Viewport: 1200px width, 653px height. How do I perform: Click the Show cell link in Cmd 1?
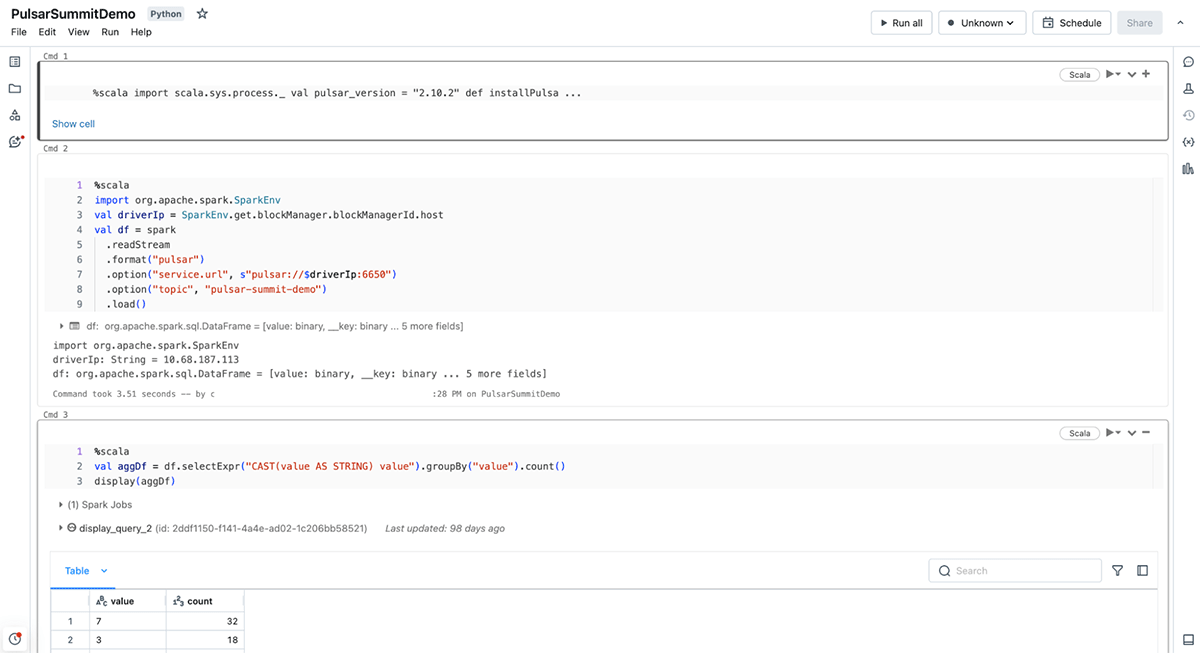[x=73, y=124]
